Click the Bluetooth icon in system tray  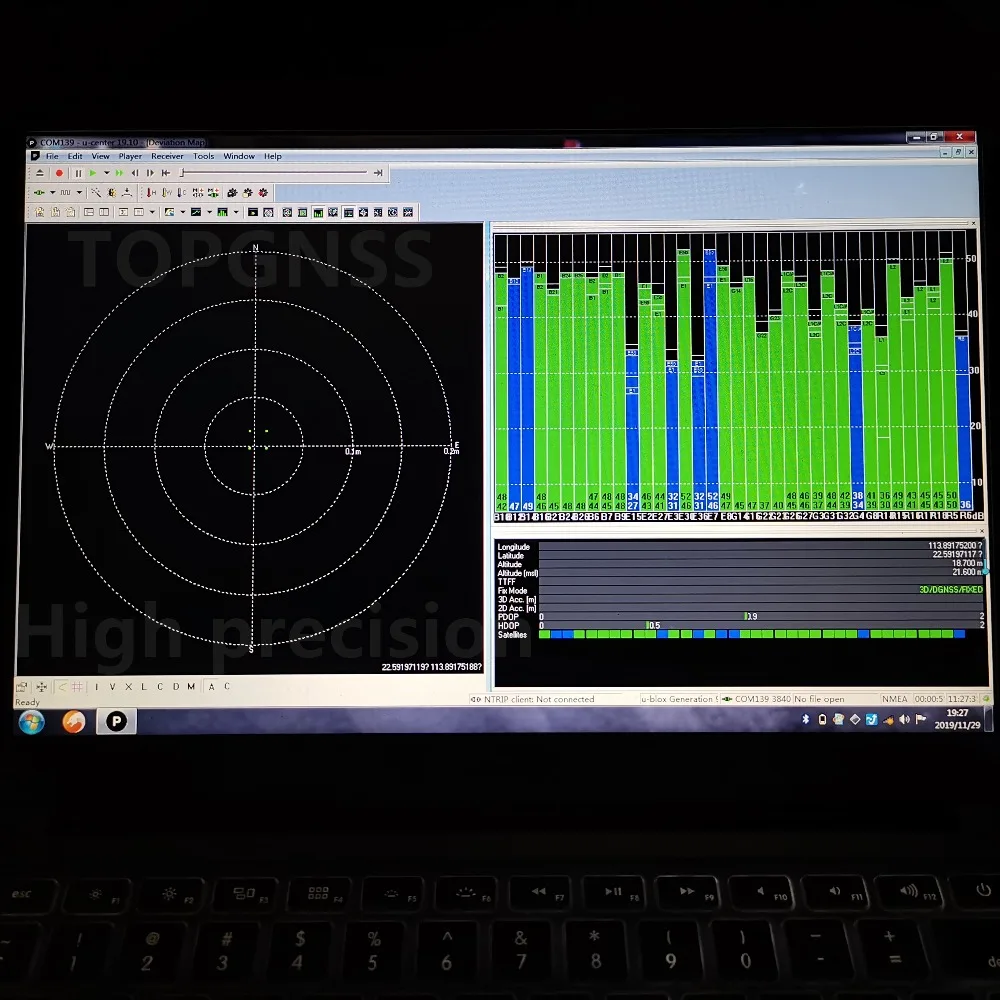point(805,719)
